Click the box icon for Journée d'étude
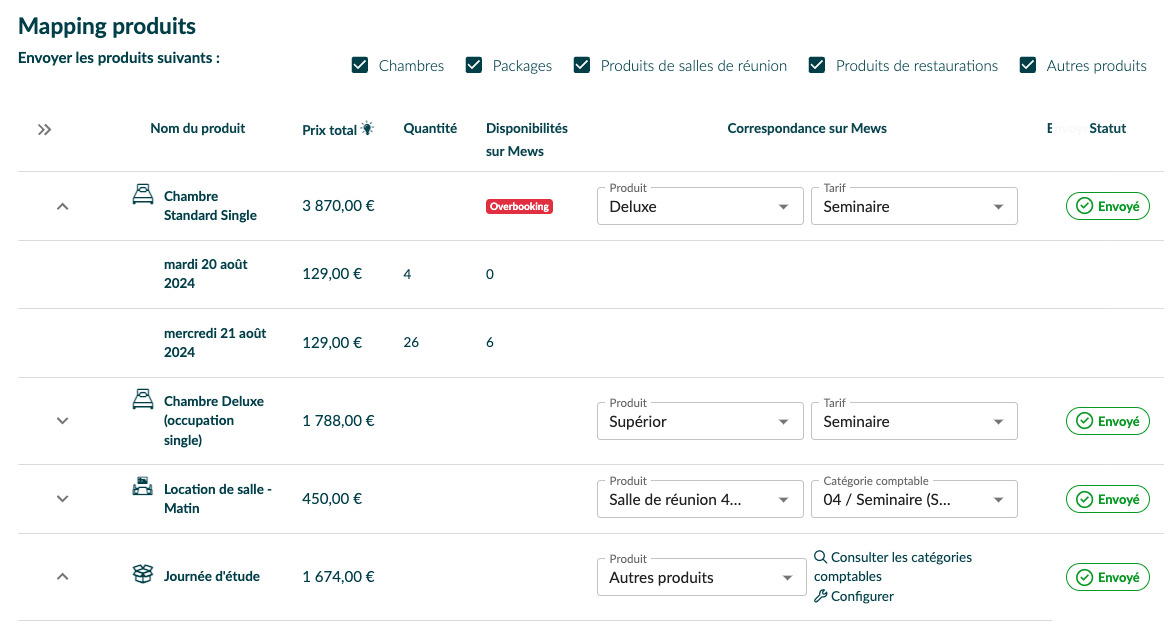Viewport: 1175px width, 628px height. (143, 575)
